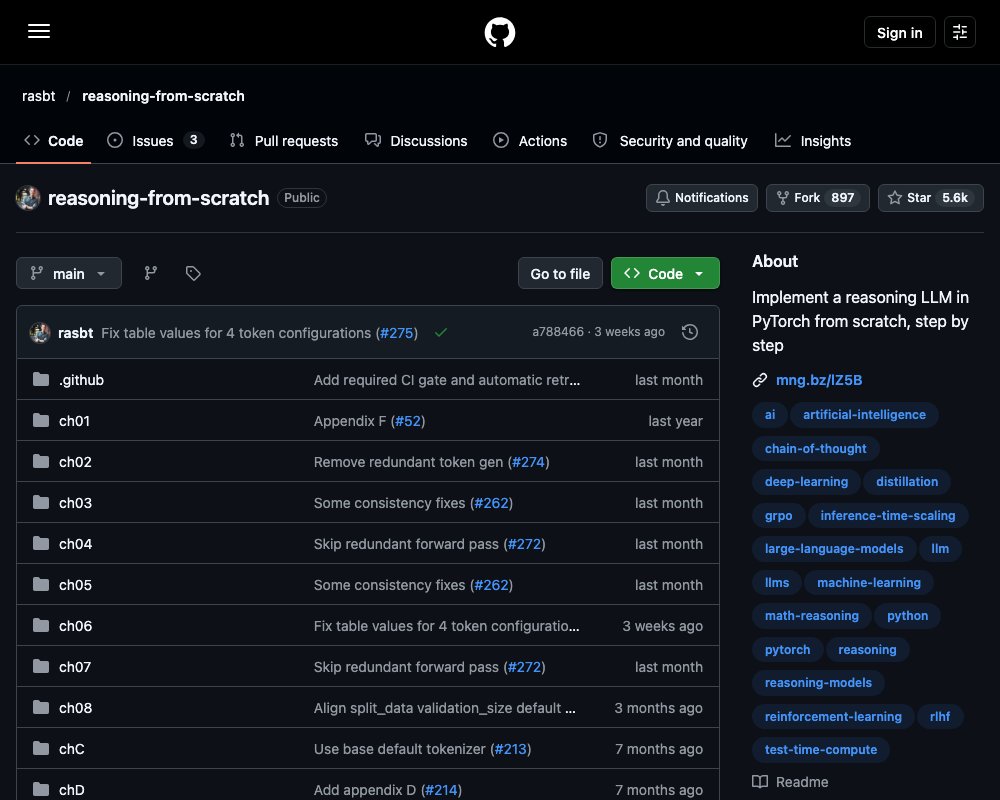Click the Readme book icon
This screenshot has height=800, width=1000.
click(760, 781)
